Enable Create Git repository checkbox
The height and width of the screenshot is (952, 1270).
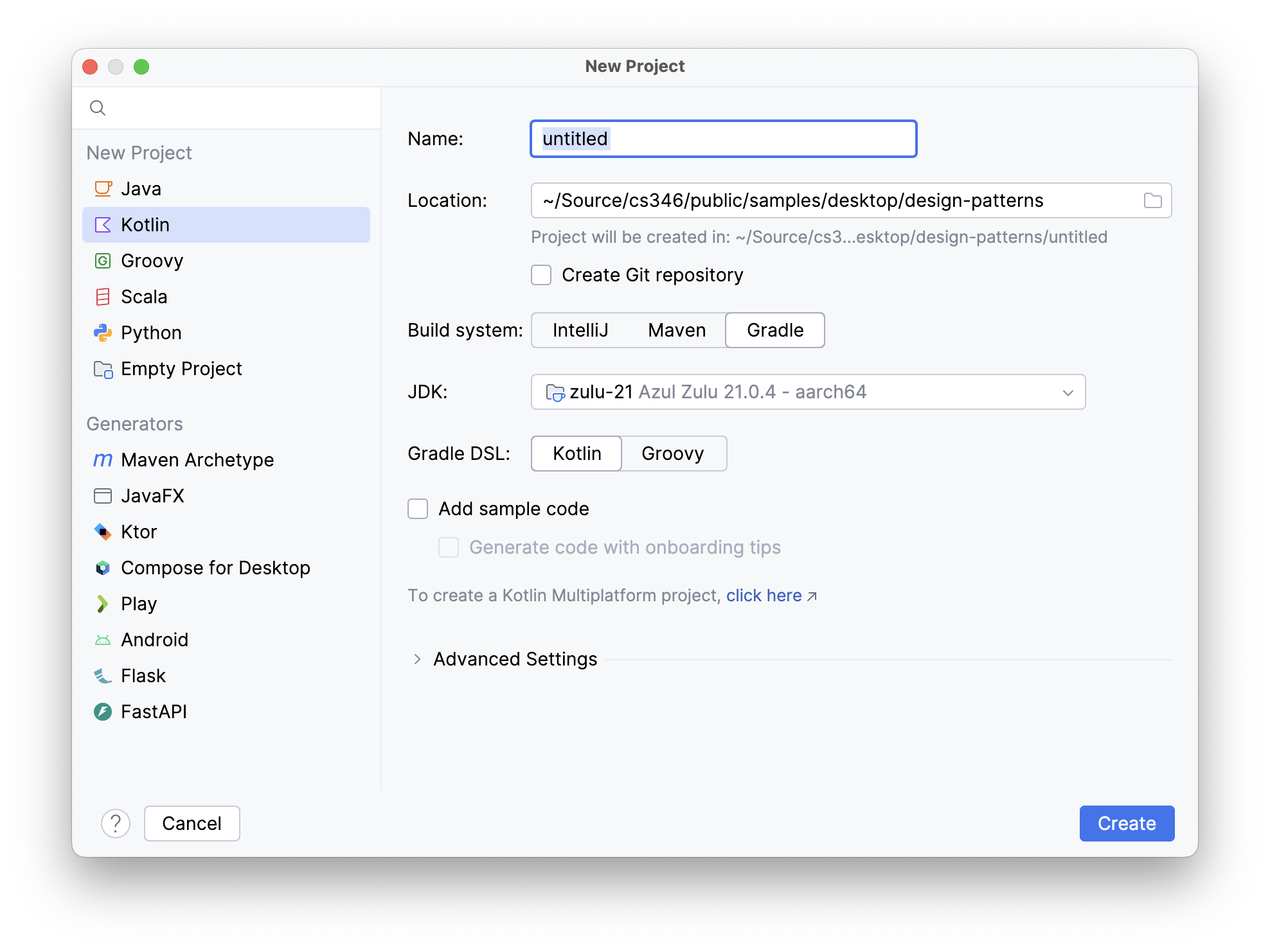coord(541,275)
